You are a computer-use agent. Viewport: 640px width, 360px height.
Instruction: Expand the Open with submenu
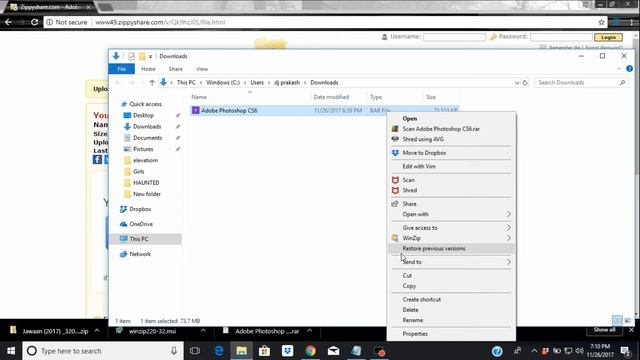tap(509, 214)
